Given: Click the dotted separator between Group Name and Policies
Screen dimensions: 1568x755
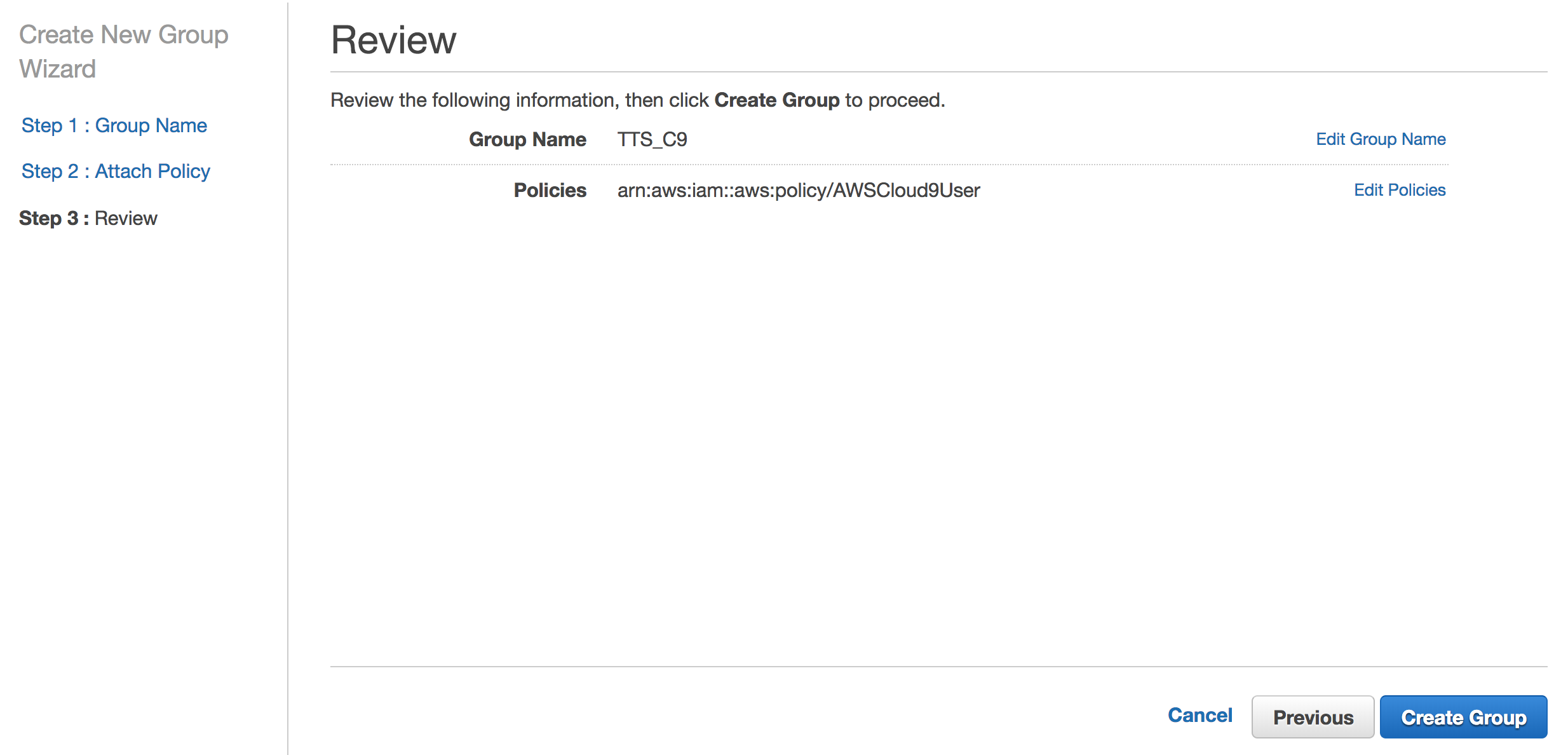Looking at the screenshot, I should pyautogui.click(x=889, y=165).
